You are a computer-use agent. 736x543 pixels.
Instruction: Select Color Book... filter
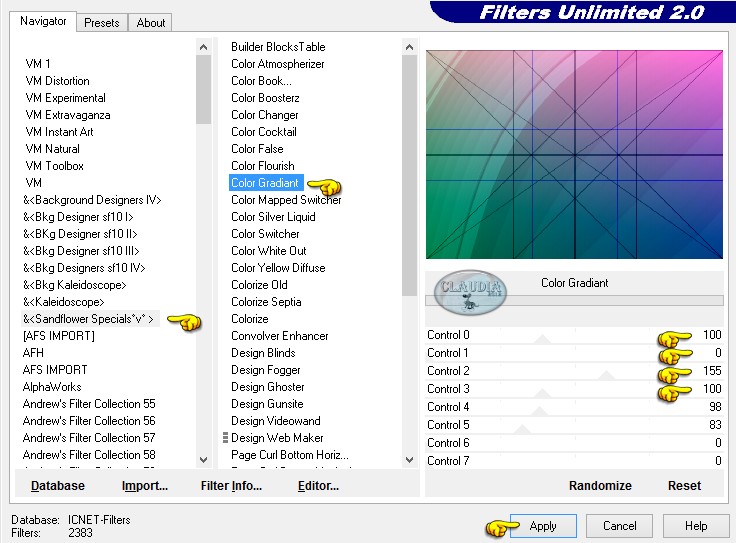[x=261, y=81]
